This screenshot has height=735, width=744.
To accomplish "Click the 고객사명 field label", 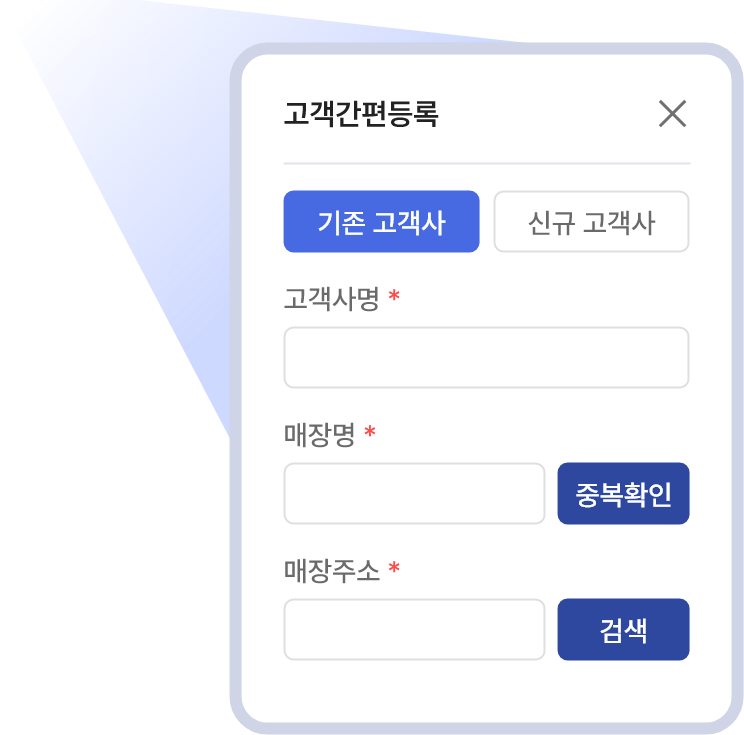I will pyautogui.click(x=331, y=299).
